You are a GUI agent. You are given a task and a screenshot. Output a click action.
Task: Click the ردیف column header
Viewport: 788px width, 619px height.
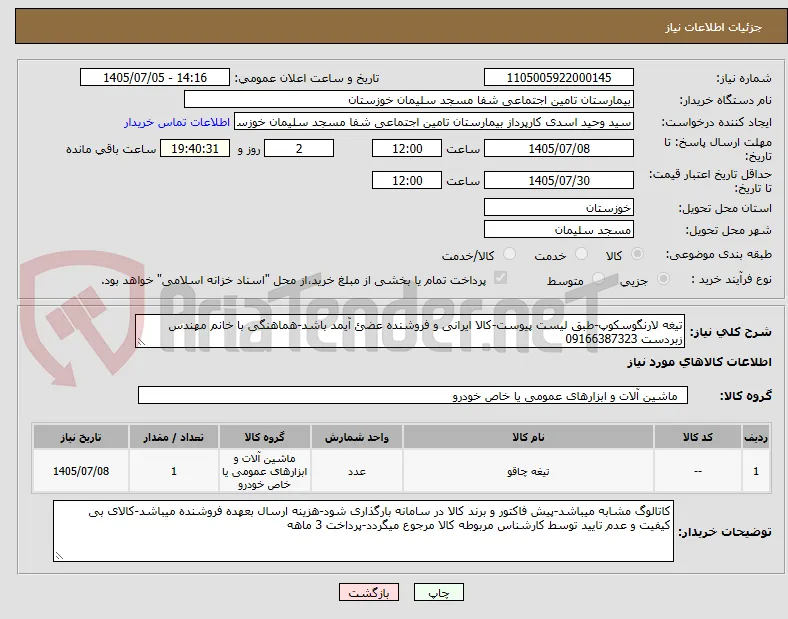click(x=756, y=437)
